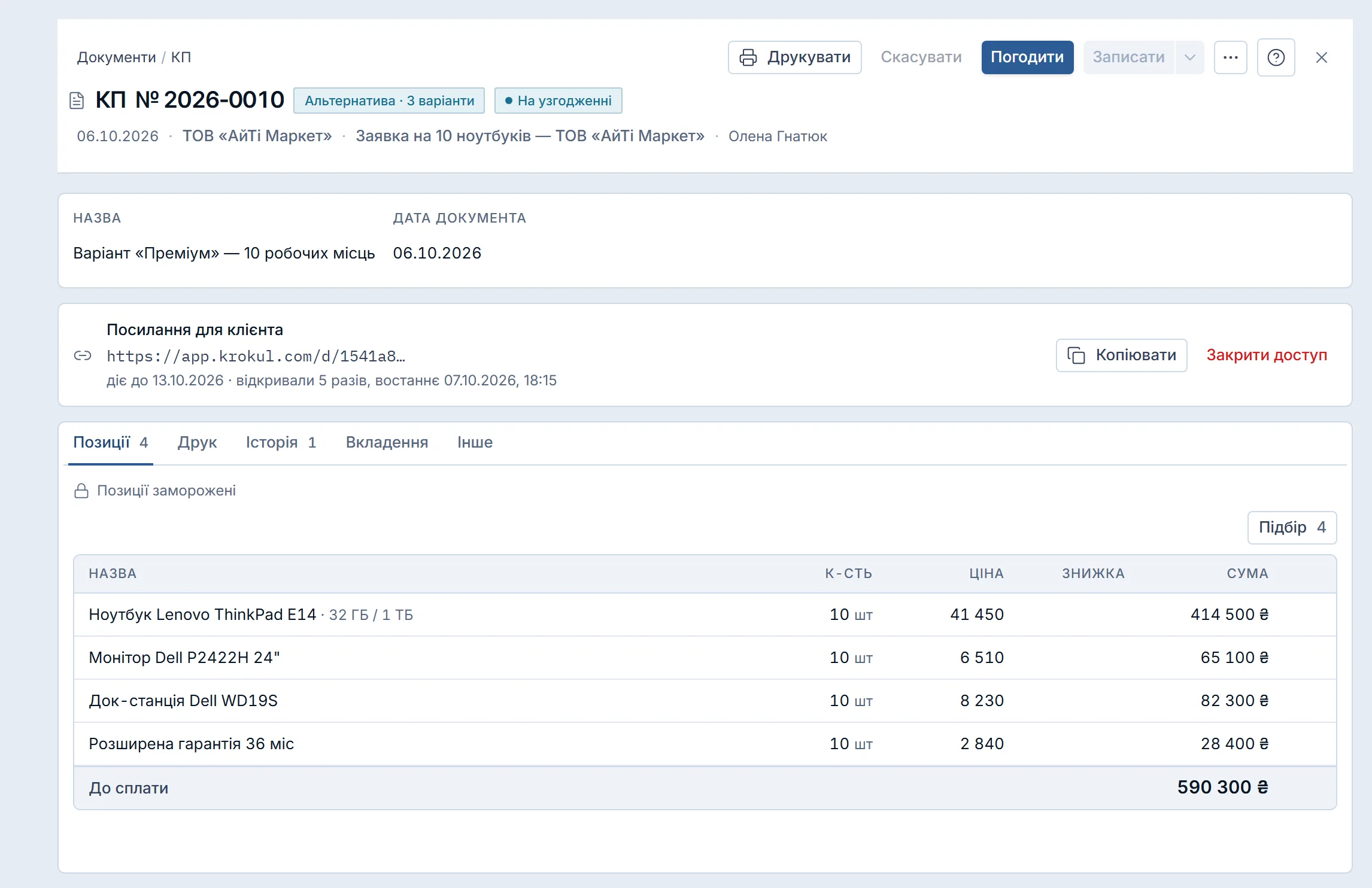Open the Історія tab
1372x888 pixels.
coord(281,442)
